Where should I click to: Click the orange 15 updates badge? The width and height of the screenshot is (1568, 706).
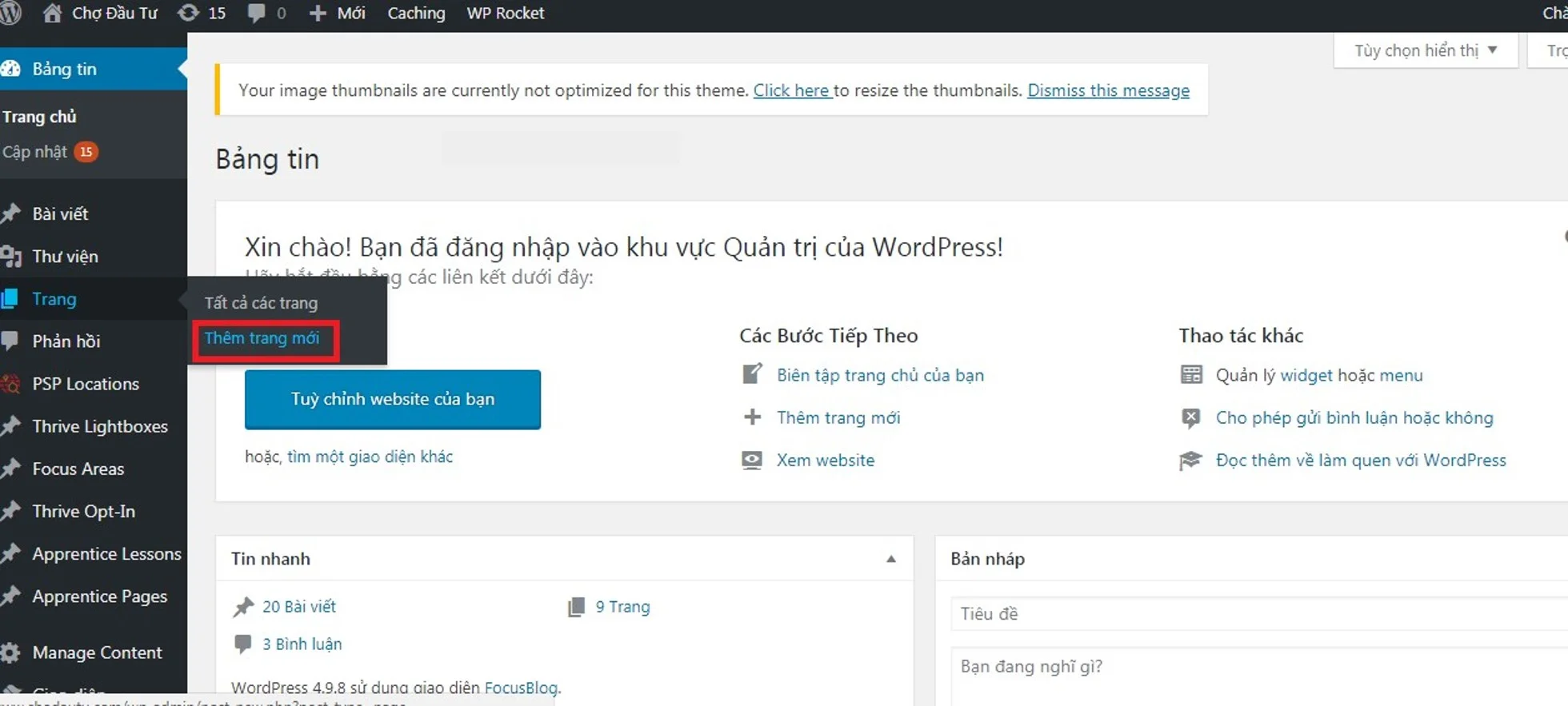coord(86,152)
